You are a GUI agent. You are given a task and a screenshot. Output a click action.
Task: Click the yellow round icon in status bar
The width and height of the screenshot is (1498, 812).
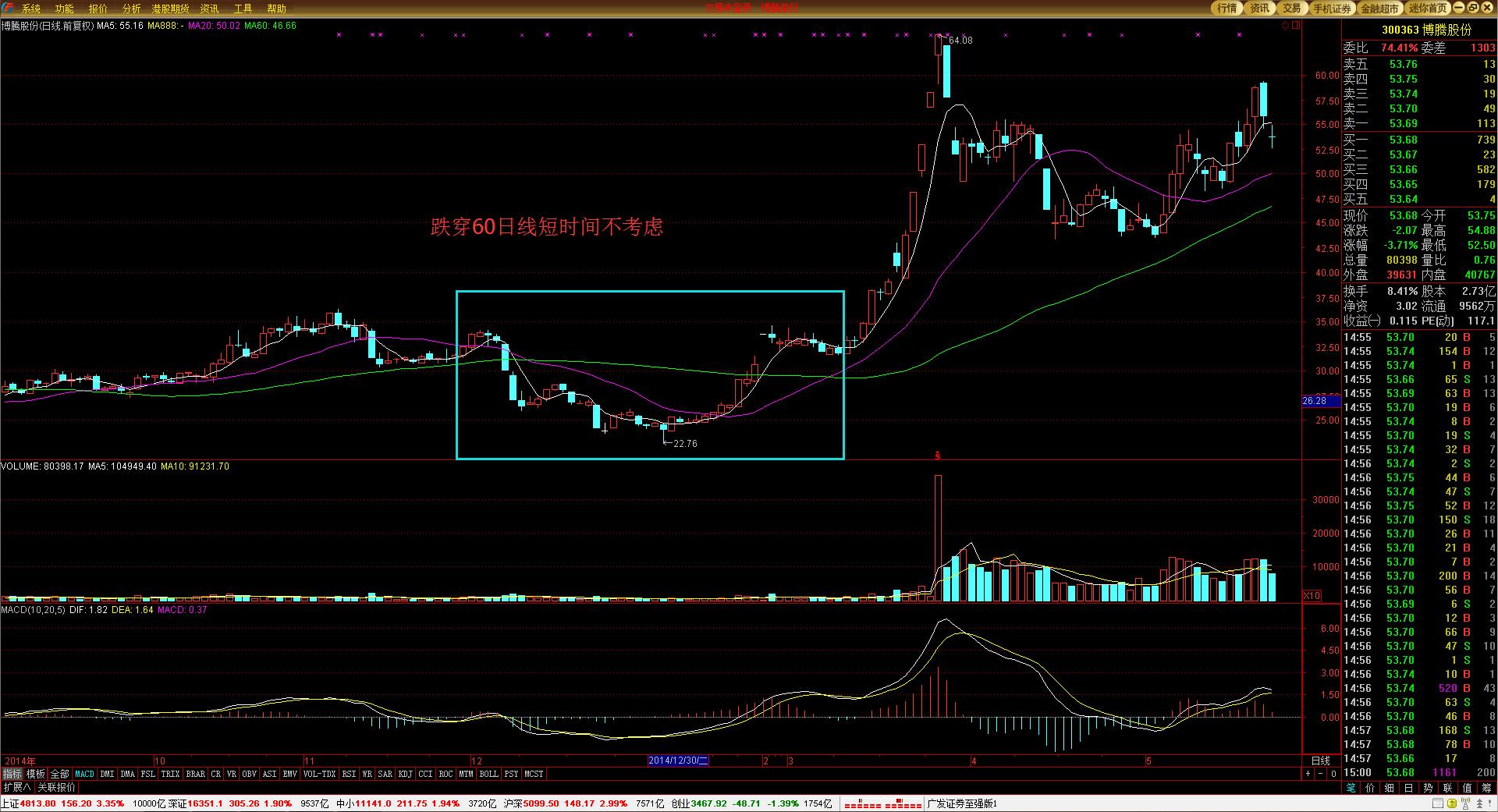[x=1451, y=803]
